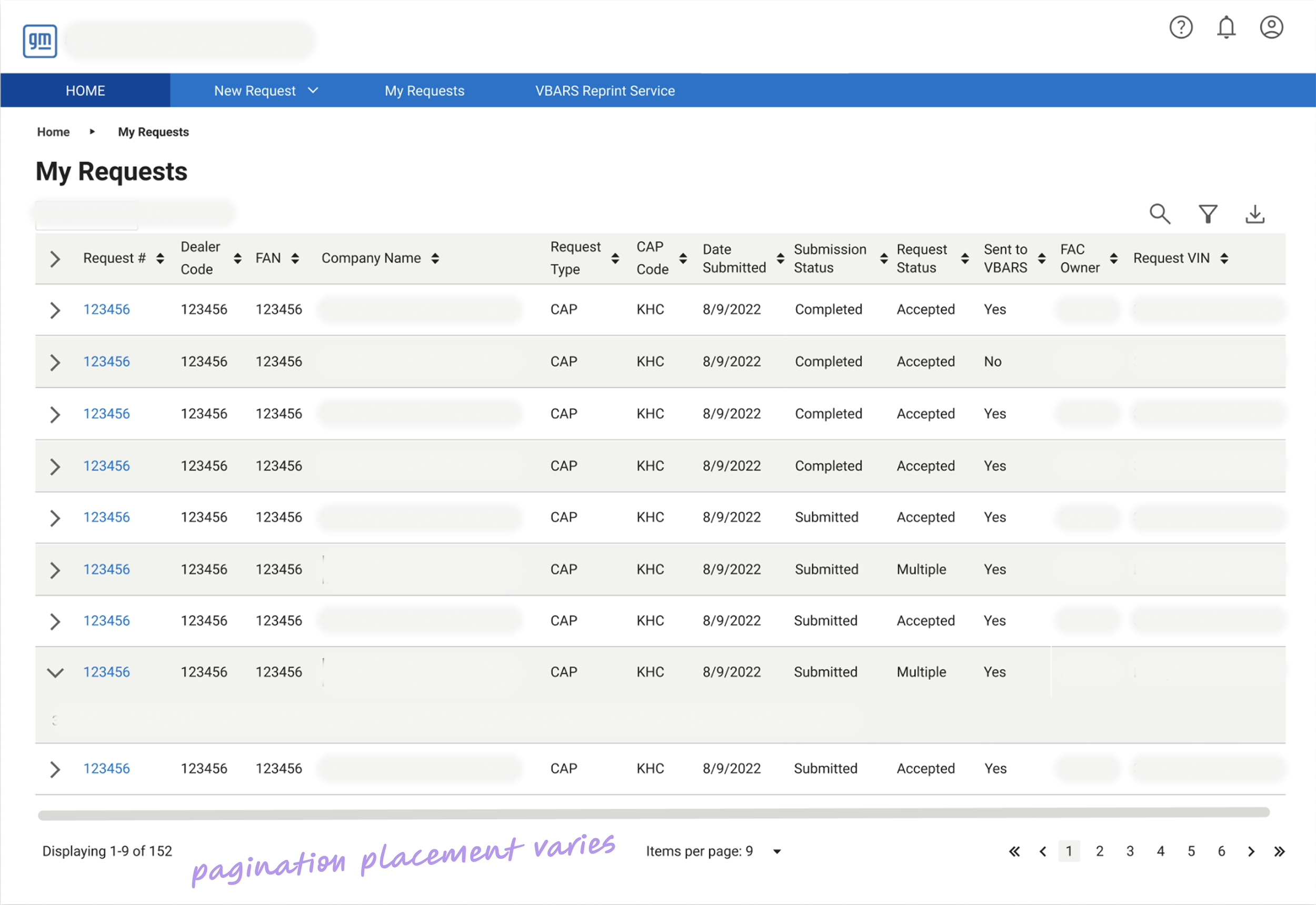
Task: Expand all rows with the header chevron
Action: coord(55,259)
